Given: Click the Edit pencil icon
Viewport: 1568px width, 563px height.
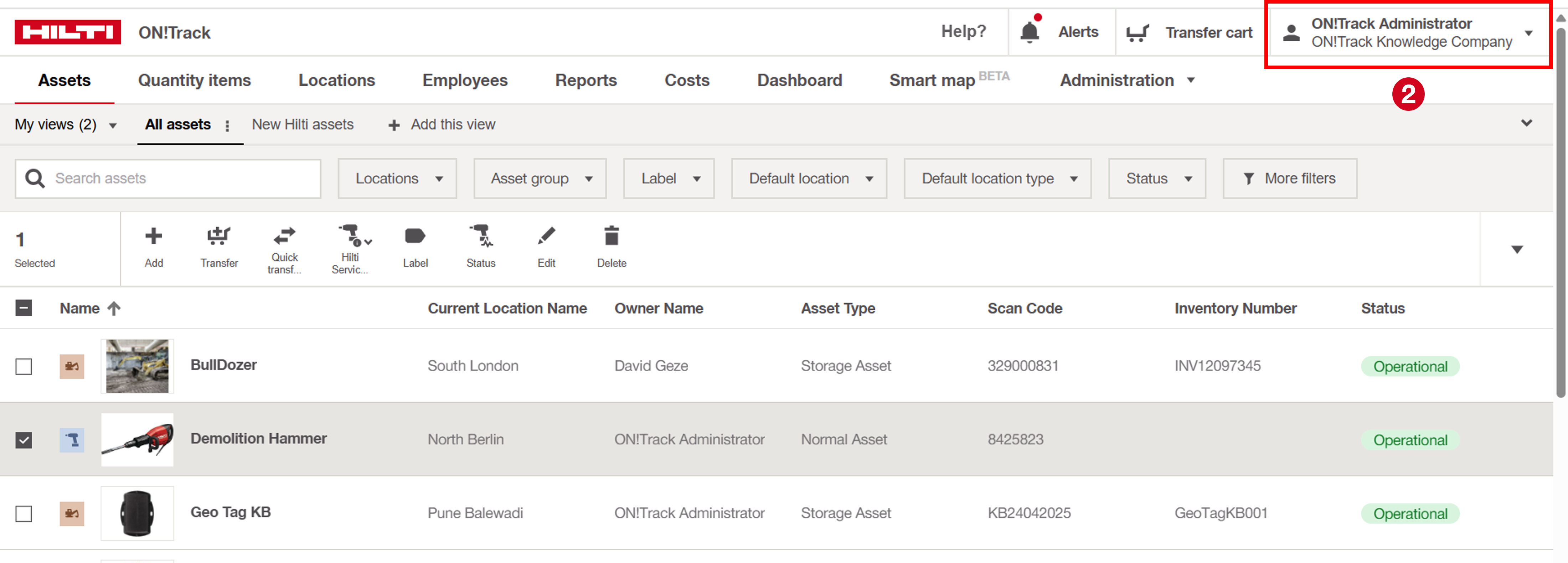Looking at the screenshot, I should pos(546,236).
